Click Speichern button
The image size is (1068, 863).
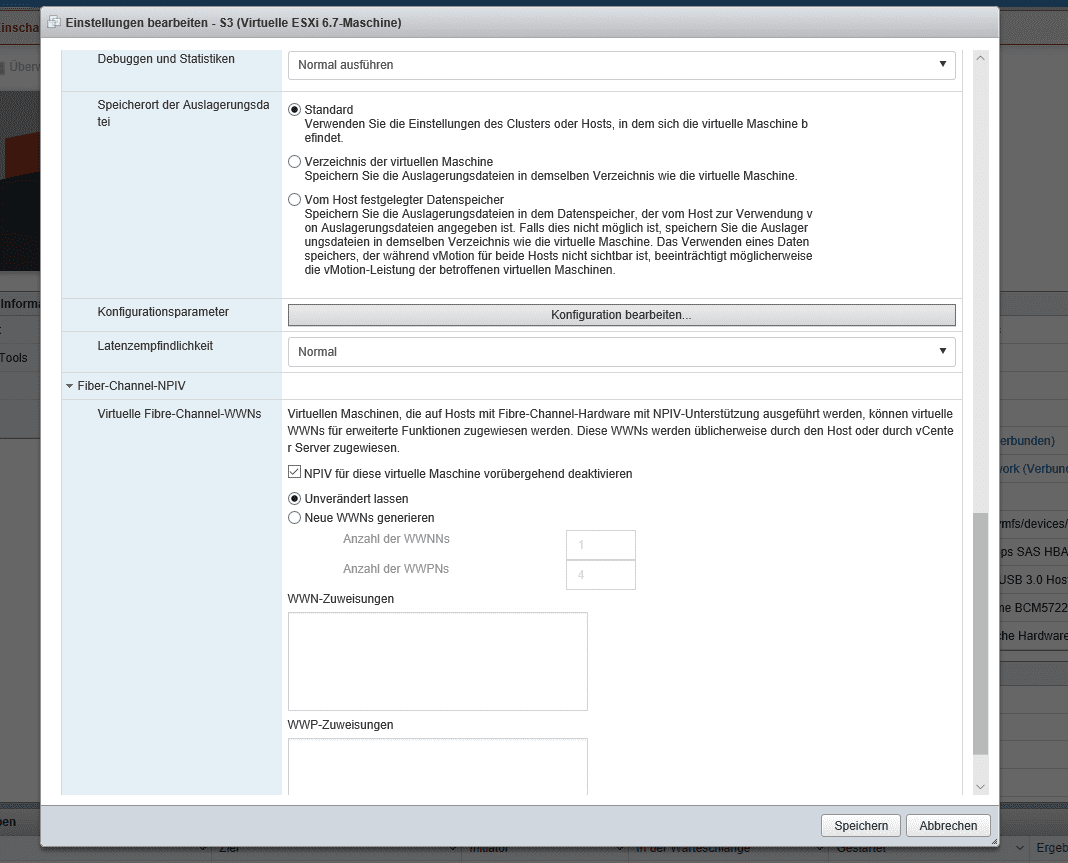click(x=861, y=826)
